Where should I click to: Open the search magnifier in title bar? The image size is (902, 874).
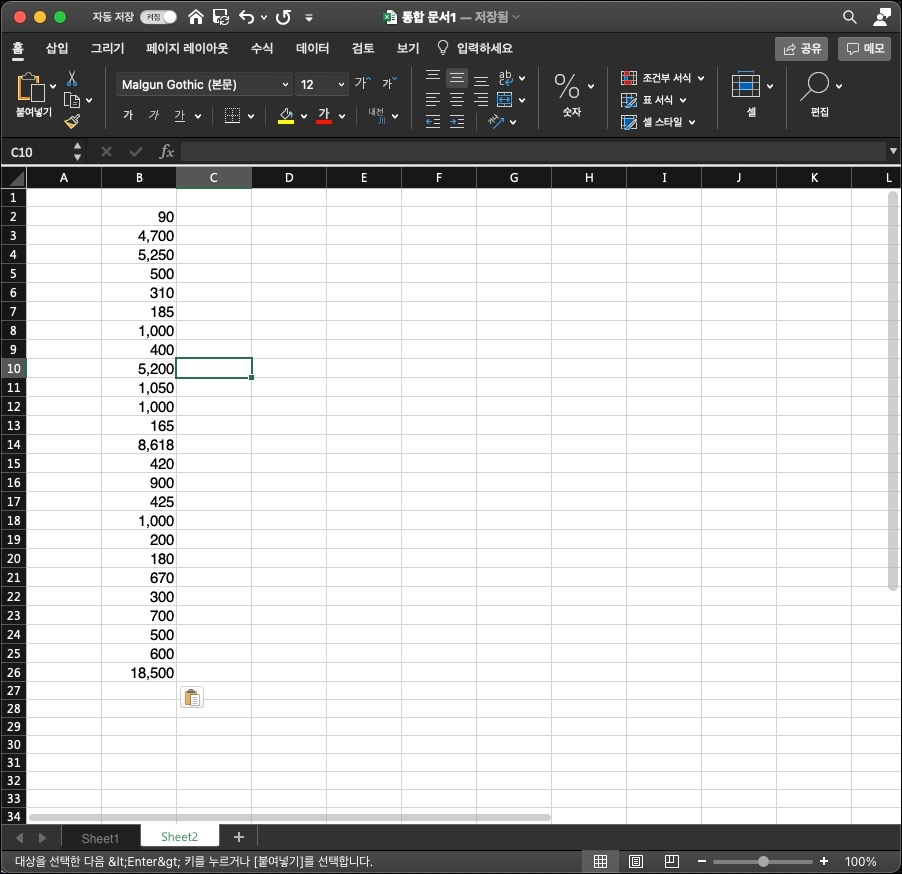(x=849, y=17)
